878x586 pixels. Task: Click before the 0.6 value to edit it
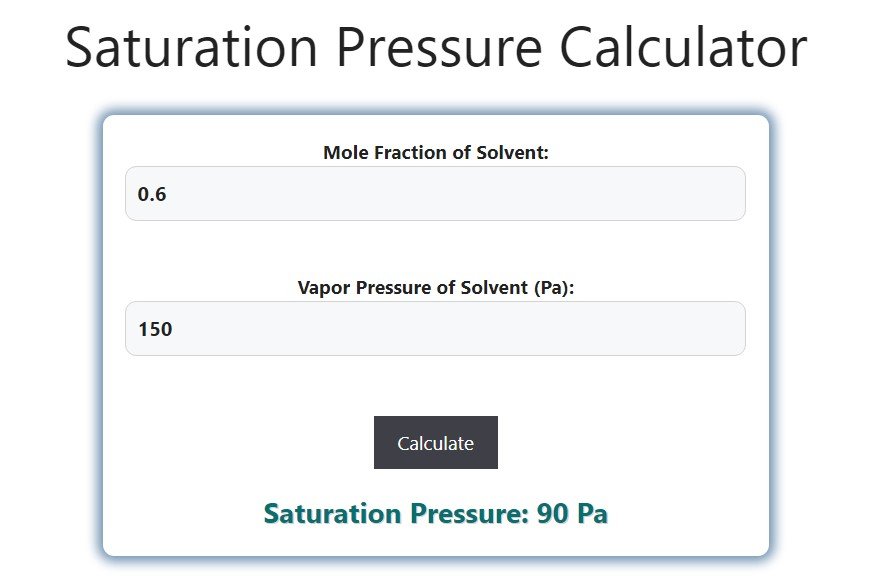point(138,193)
